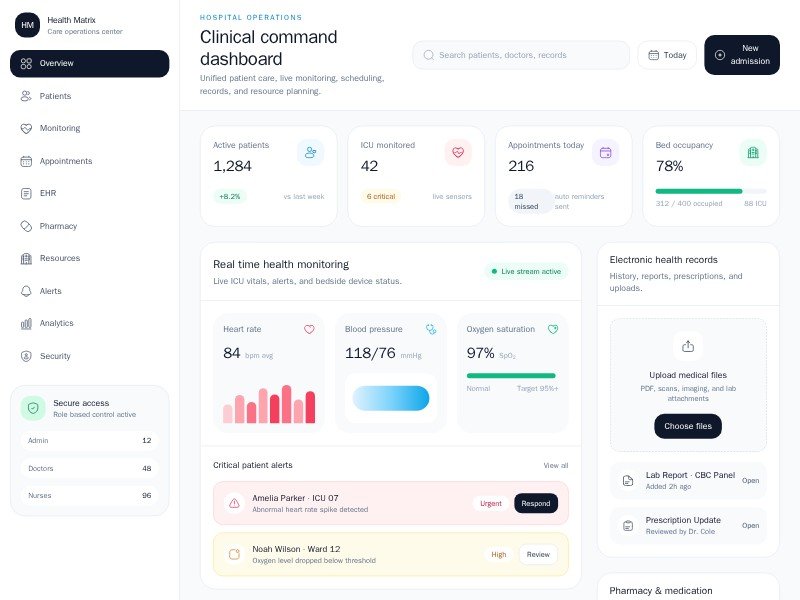Image resolution: width=800 pixels, height=600 pixels.
Task: Click the Bed occupancy progress bar
Action: [x=711, y=190]
